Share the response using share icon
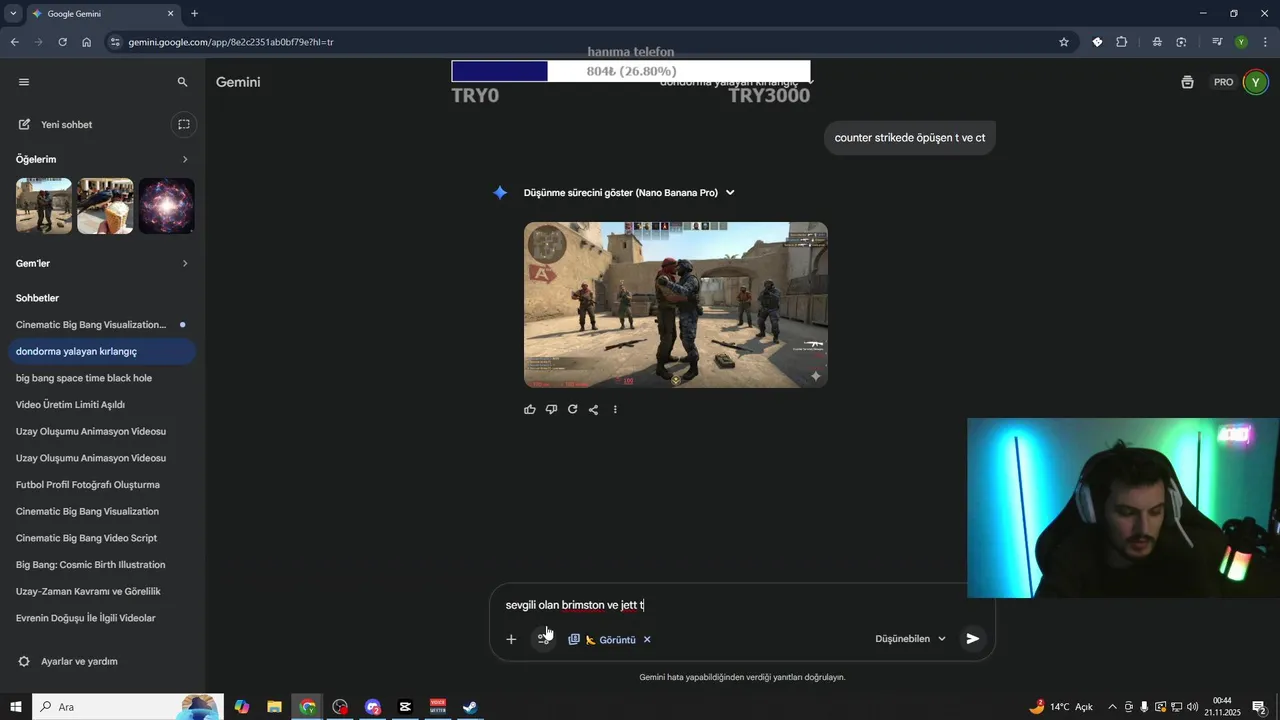 pos(593,409)
